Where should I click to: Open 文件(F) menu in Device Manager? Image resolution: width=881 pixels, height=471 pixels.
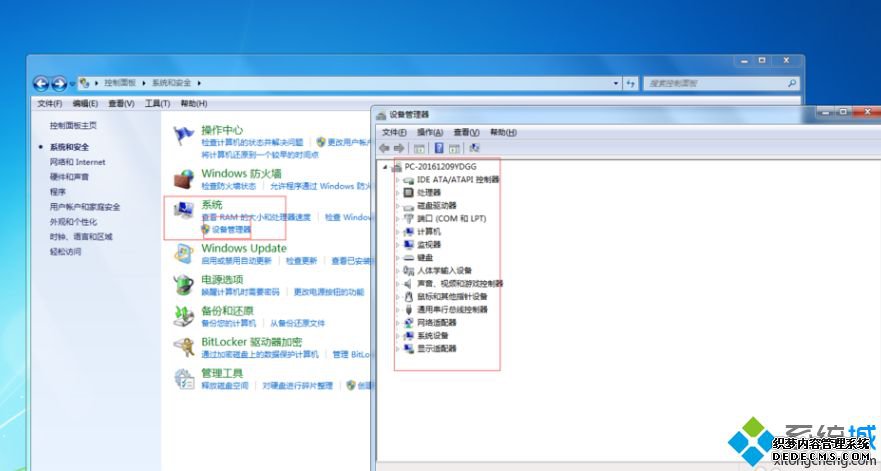pyautogui.click(x=394, y=132)
